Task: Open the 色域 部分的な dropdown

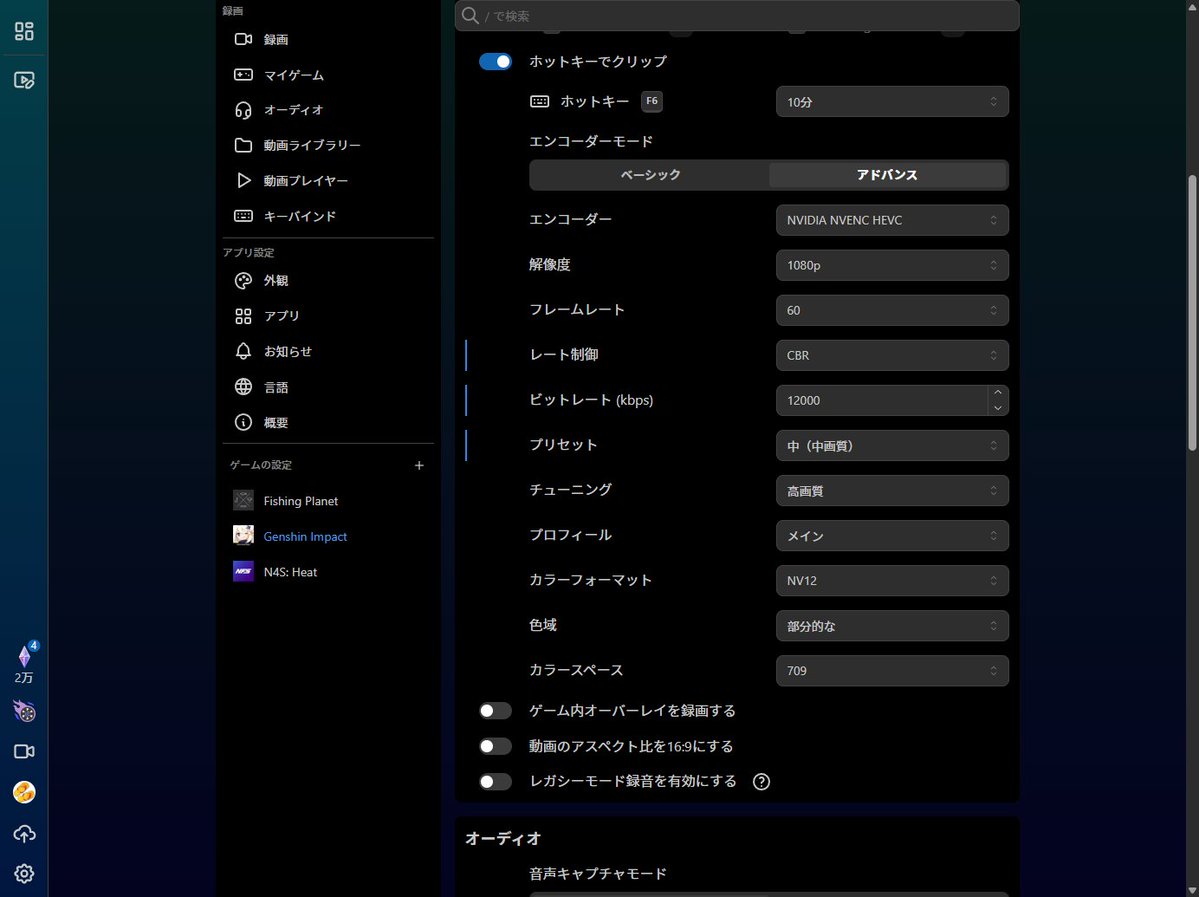Action: (892, 626)
